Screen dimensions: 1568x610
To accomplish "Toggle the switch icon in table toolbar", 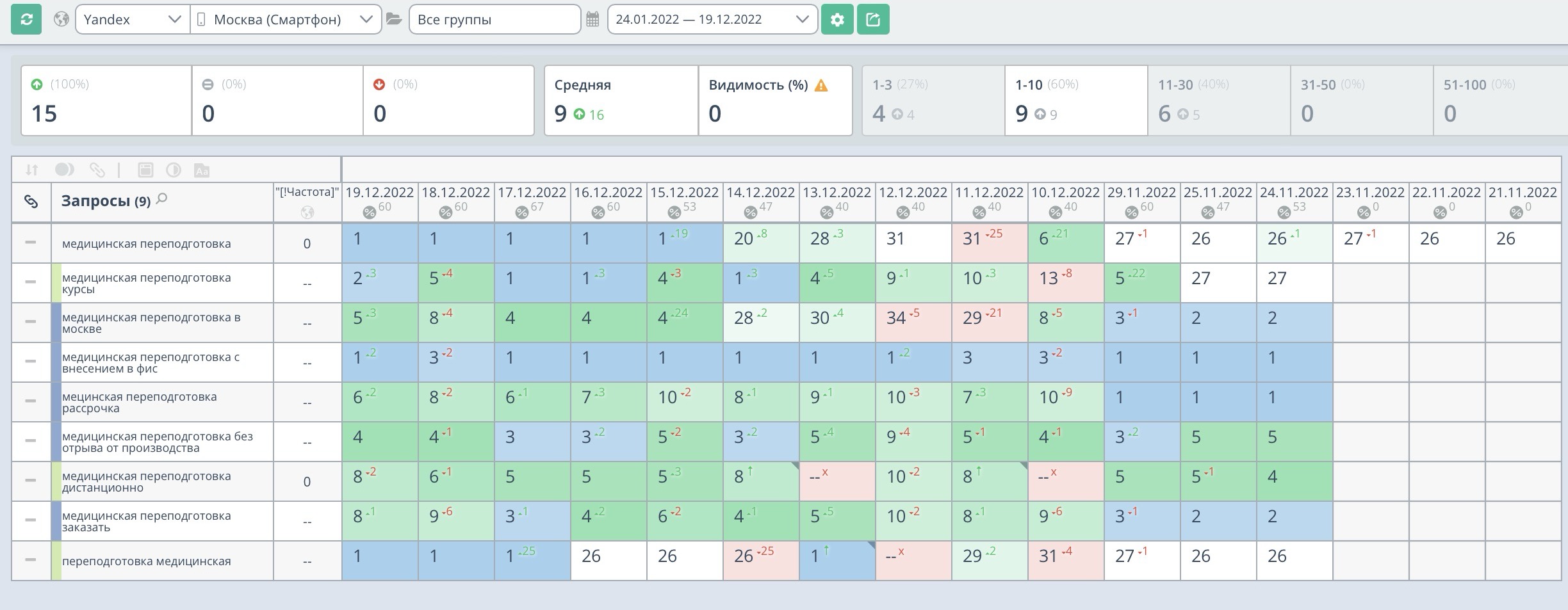I will pyautogui.click(x=64, y=170).
